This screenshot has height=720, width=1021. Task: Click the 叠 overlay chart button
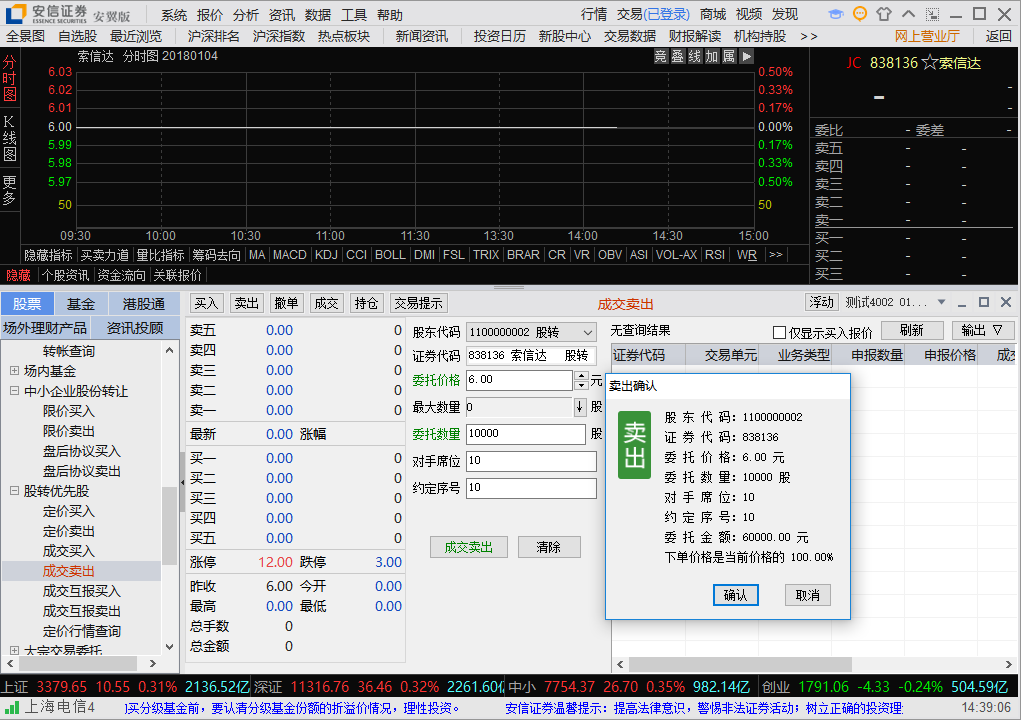(678, 57)
